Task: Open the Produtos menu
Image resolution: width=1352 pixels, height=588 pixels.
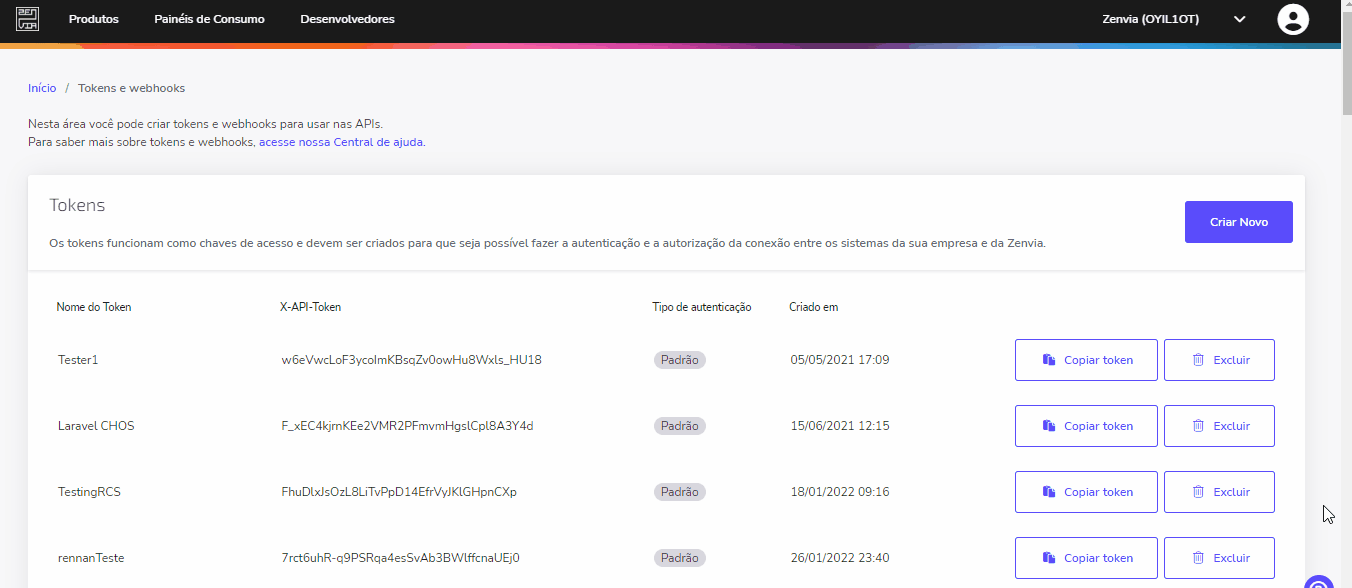Action: (x=94, y=19)
